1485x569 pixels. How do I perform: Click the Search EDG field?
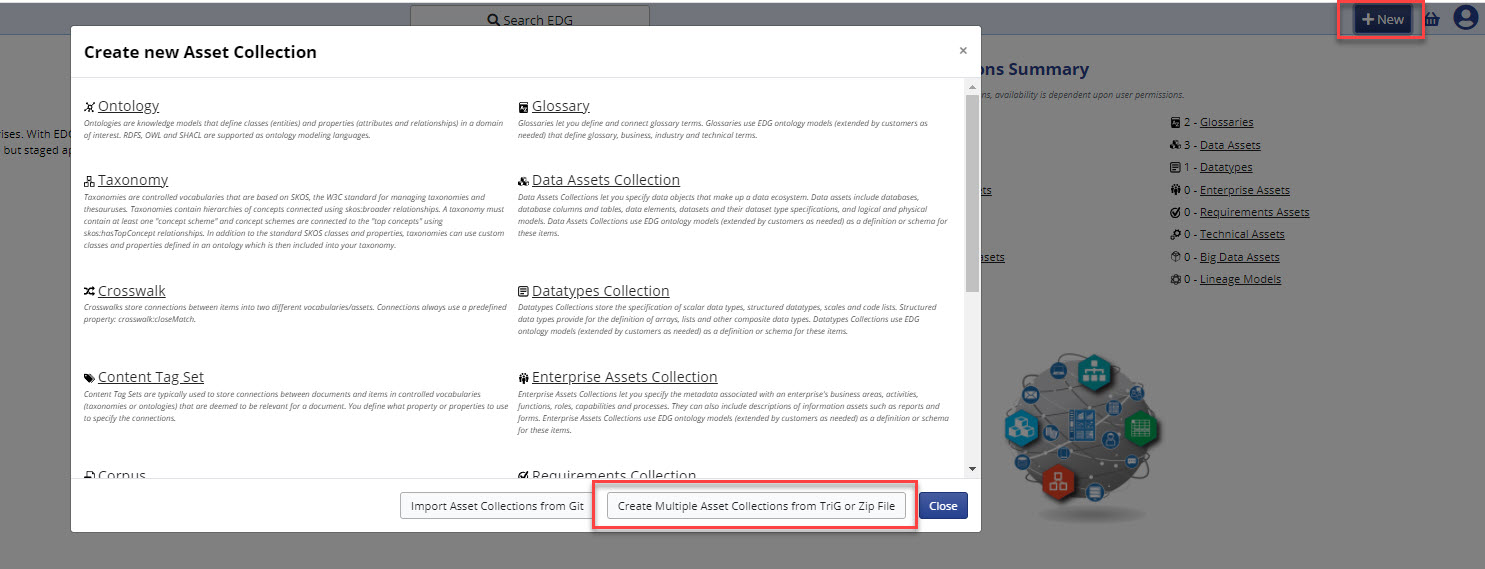[530, 20]
